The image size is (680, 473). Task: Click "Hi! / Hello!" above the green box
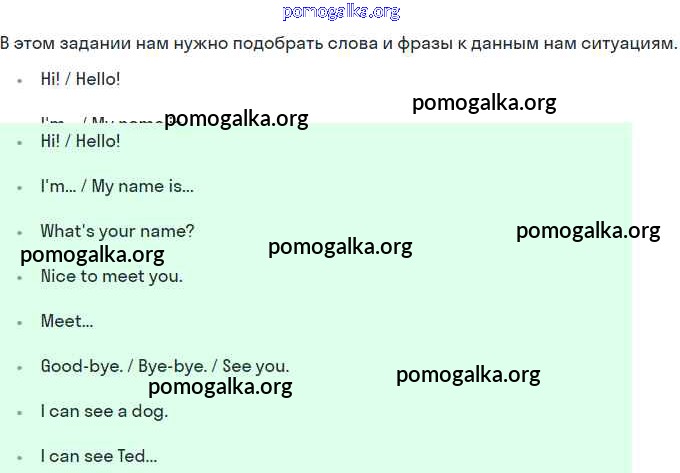coord(80,79)
